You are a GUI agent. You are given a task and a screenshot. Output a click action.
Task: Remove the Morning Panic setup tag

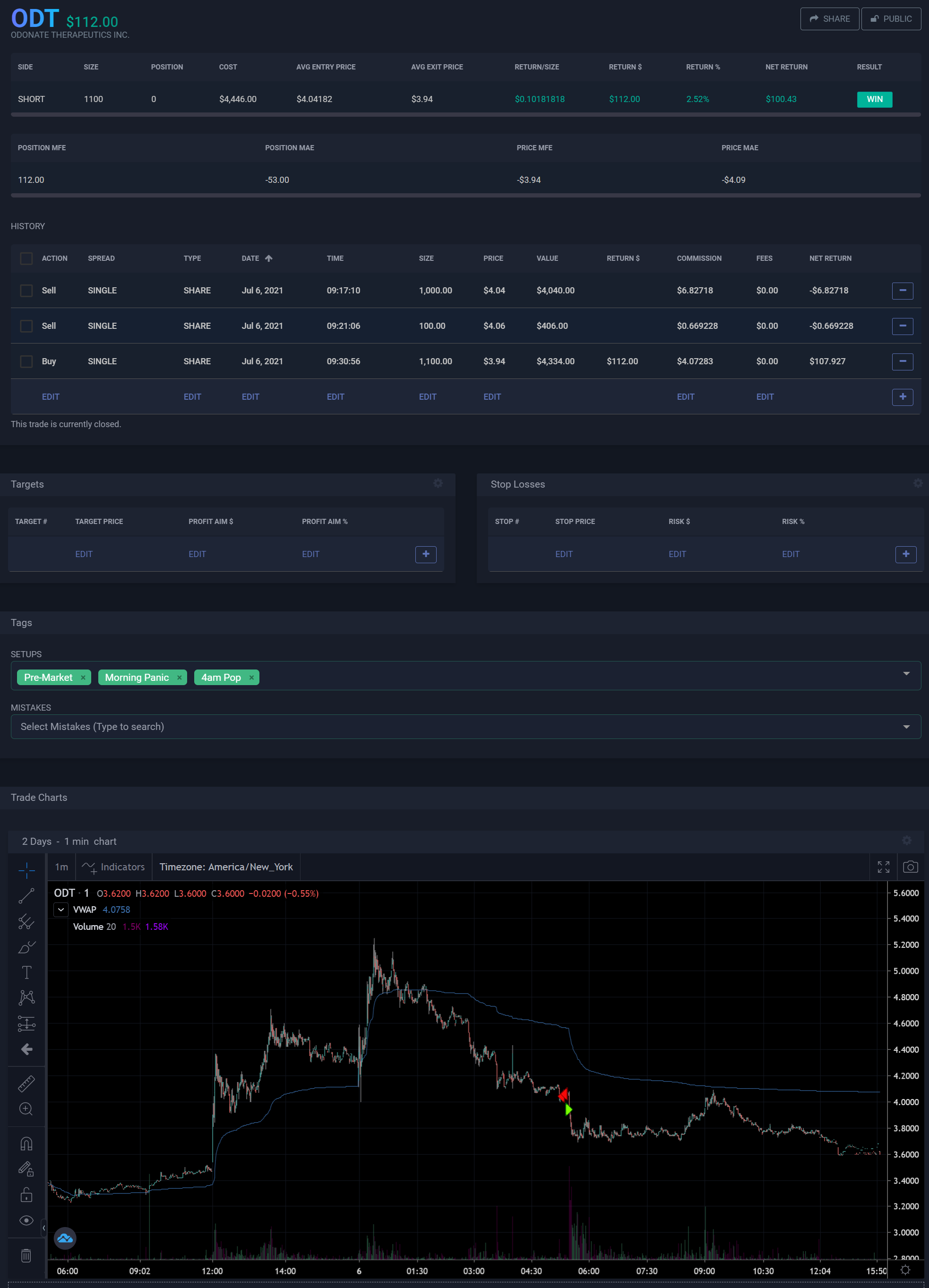(180, 678)
